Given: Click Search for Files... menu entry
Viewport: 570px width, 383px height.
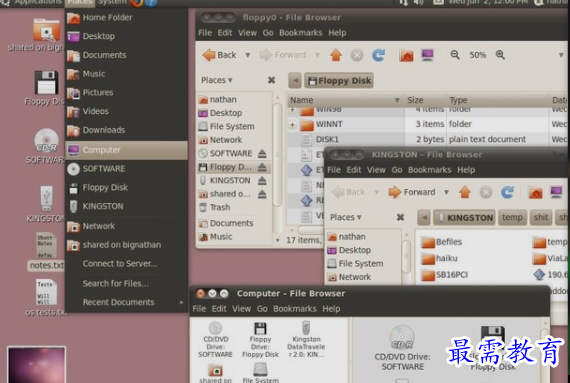Looking at the screenshot, I should pyautogui.click(x=126, y=283).
